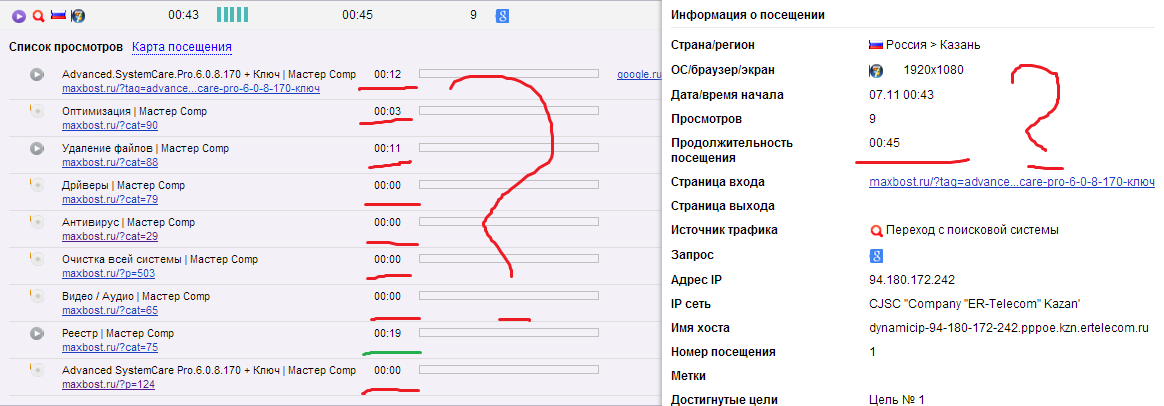Image resolution: width=1164 pixels, height=406 pixels.
Task: Select the title 'Дрйверы | Мастер Comp'
Action: click(124, 185)
